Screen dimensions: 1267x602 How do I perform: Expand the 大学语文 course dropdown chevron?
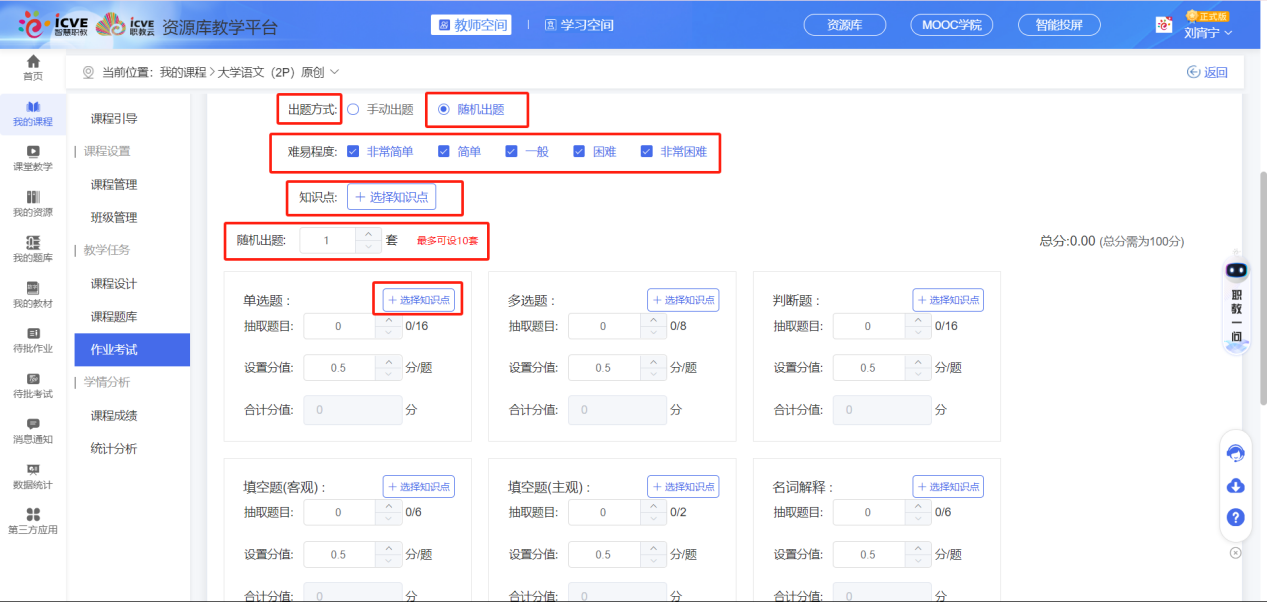tap(335, 72)
